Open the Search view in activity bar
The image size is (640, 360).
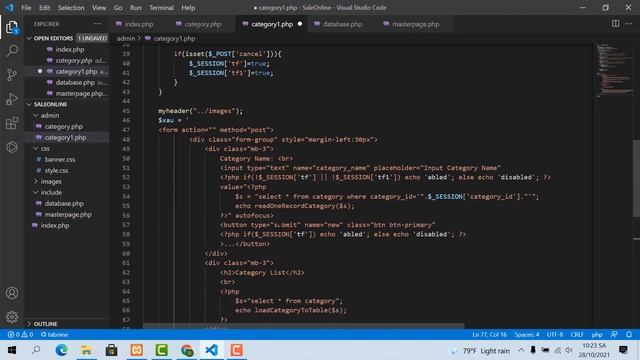point(12,51)
